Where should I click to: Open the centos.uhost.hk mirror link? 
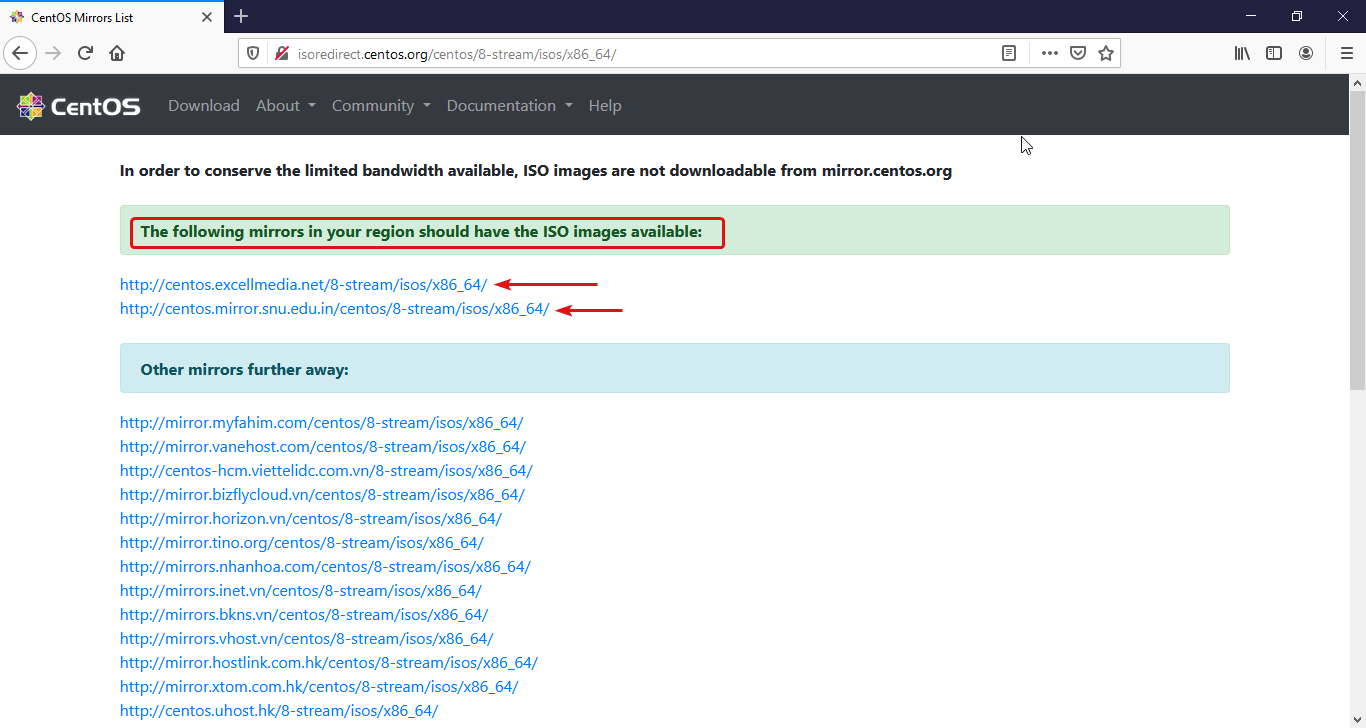pos(279,710)
